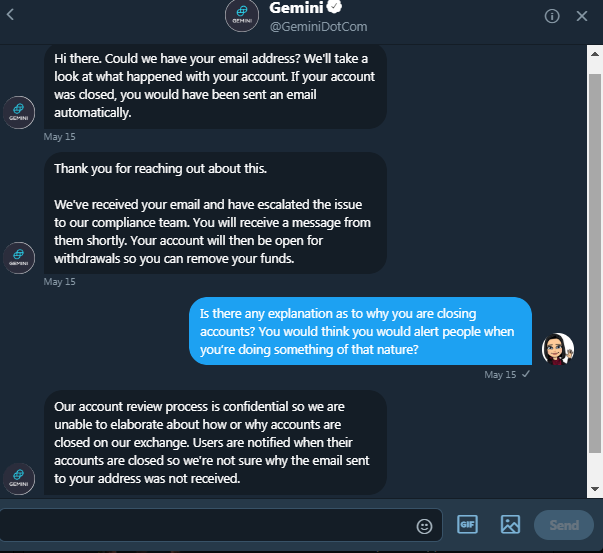Viewport: 603px width, 553px height.
Task: Click Gemini avatar beside compliance team message
Action: tap(20, 256)
